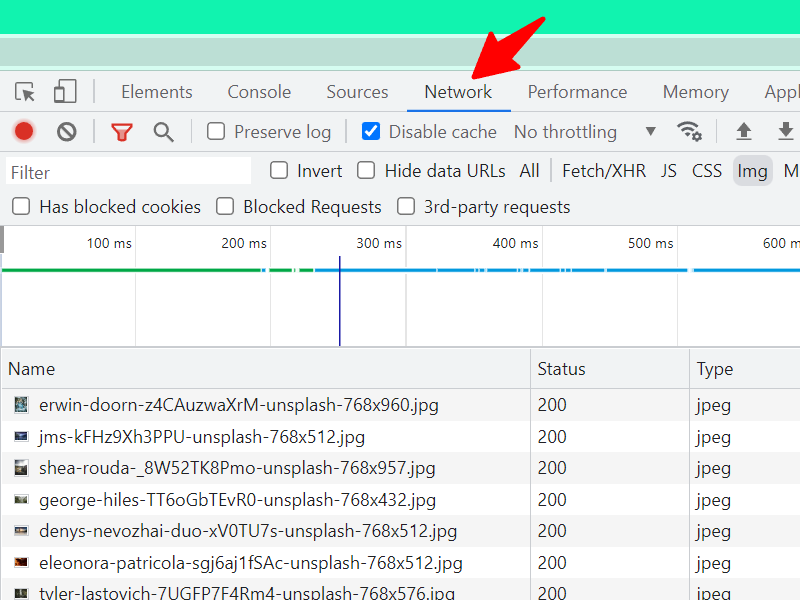
Task: Tick the Invert filter checkbox
Action: (279, 170)
